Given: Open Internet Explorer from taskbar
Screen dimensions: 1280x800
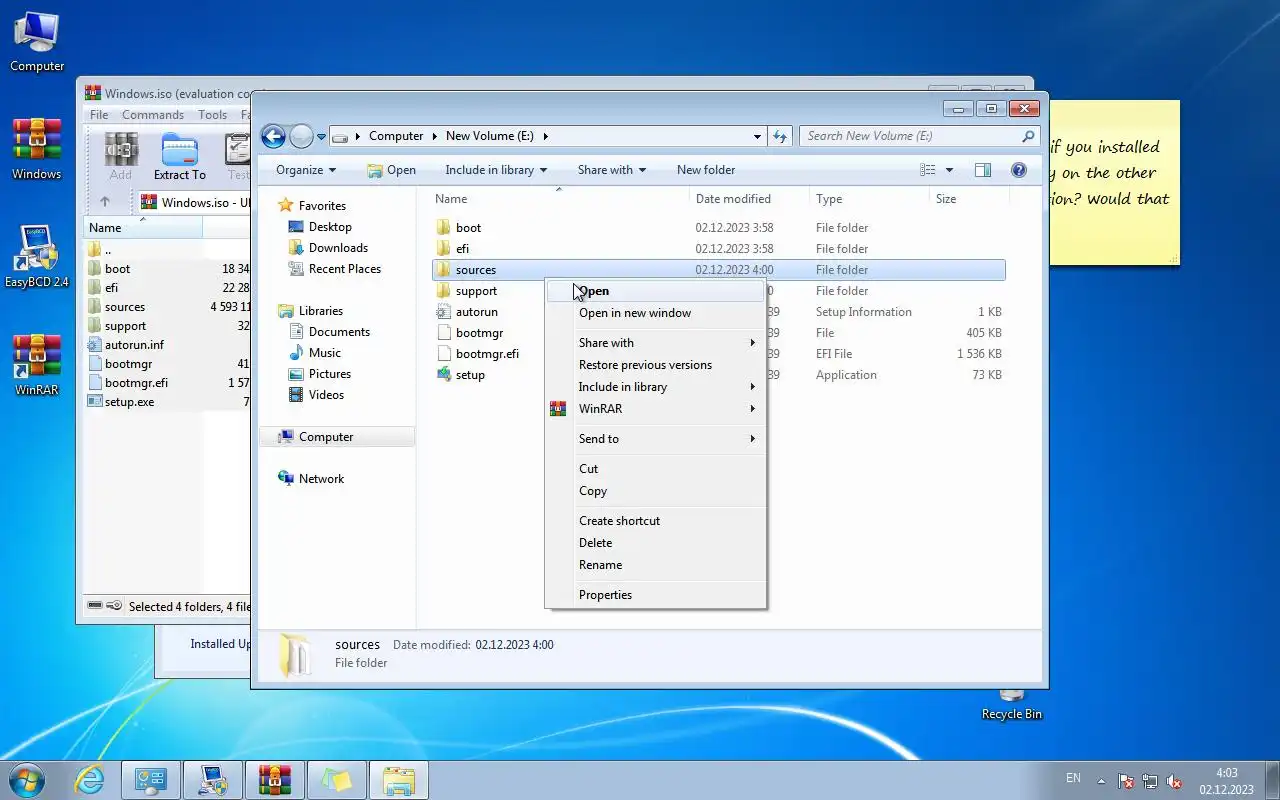Looking at the screenshot, I should point(90,780).
